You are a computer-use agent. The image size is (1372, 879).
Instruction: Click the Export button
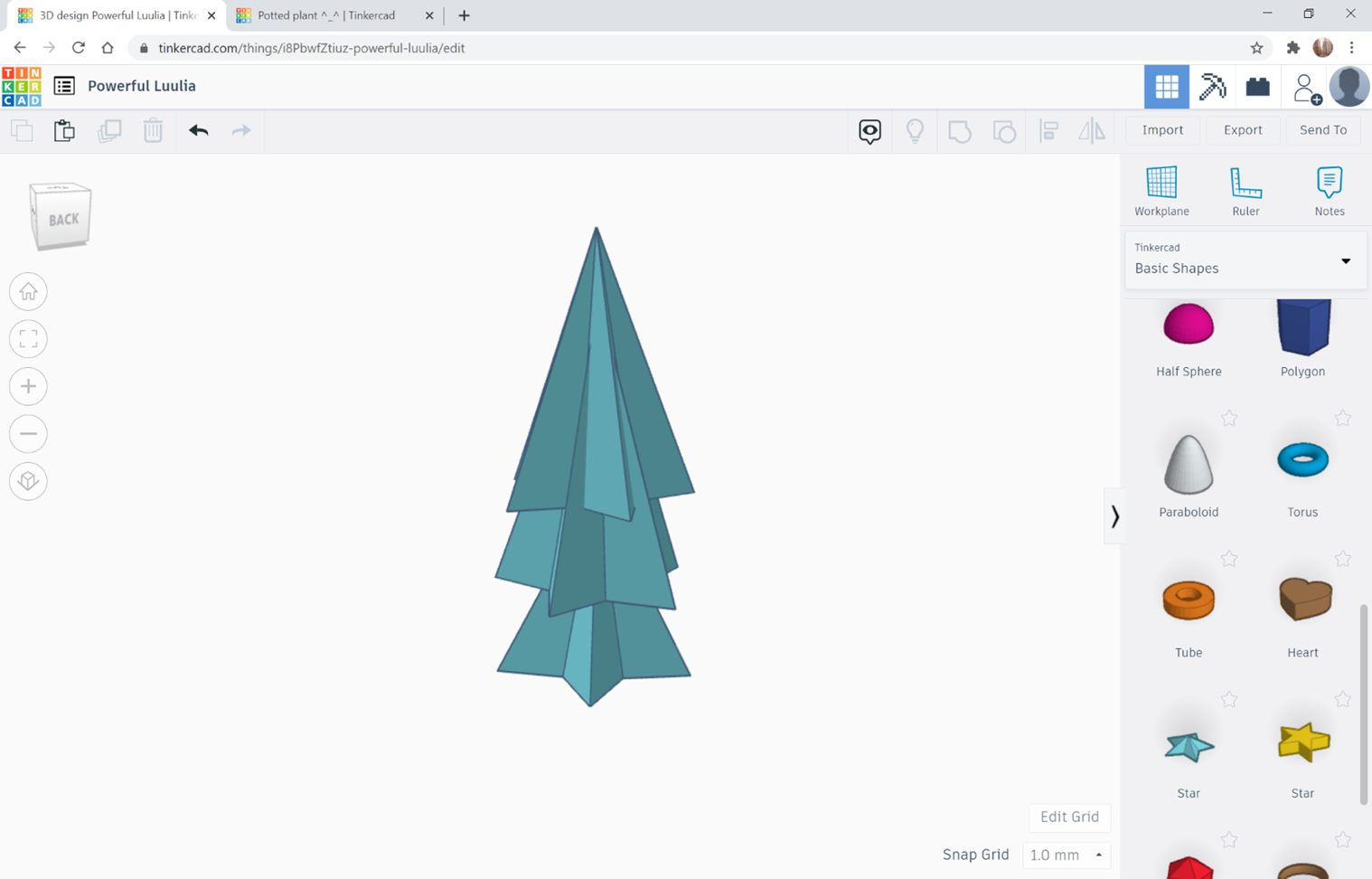1243,130
